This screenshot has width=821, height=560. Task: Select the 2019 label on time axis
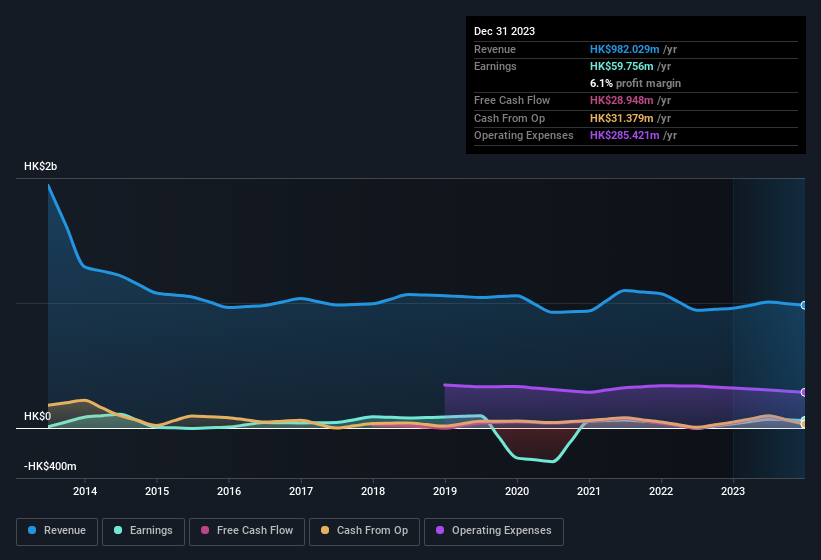coord(445,491)
